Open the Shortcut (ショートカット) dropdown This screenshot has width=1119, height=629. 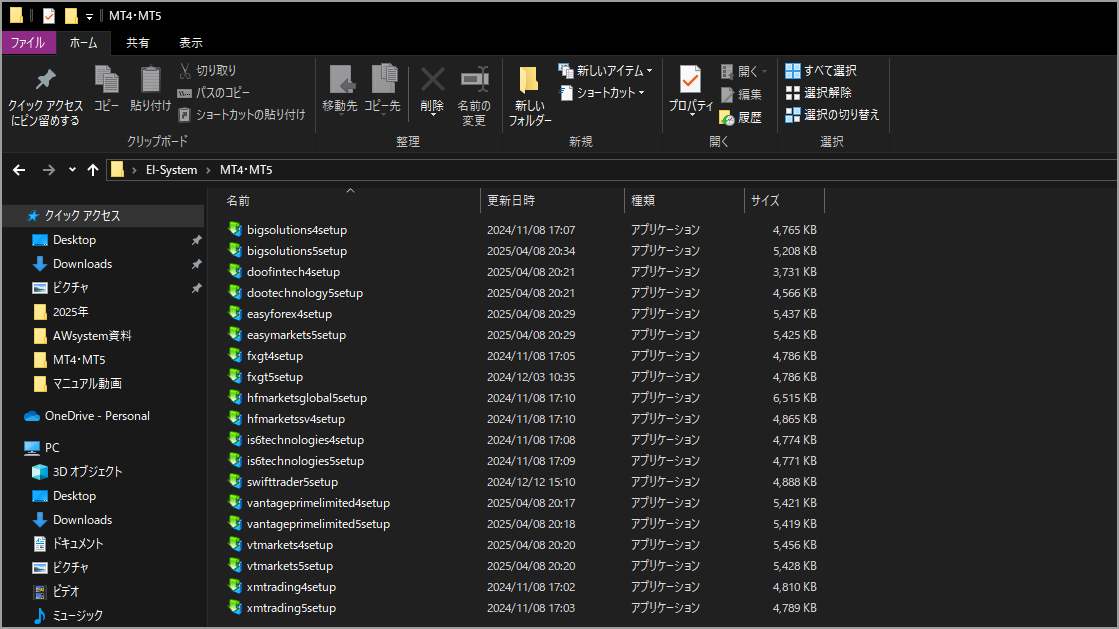602,93
